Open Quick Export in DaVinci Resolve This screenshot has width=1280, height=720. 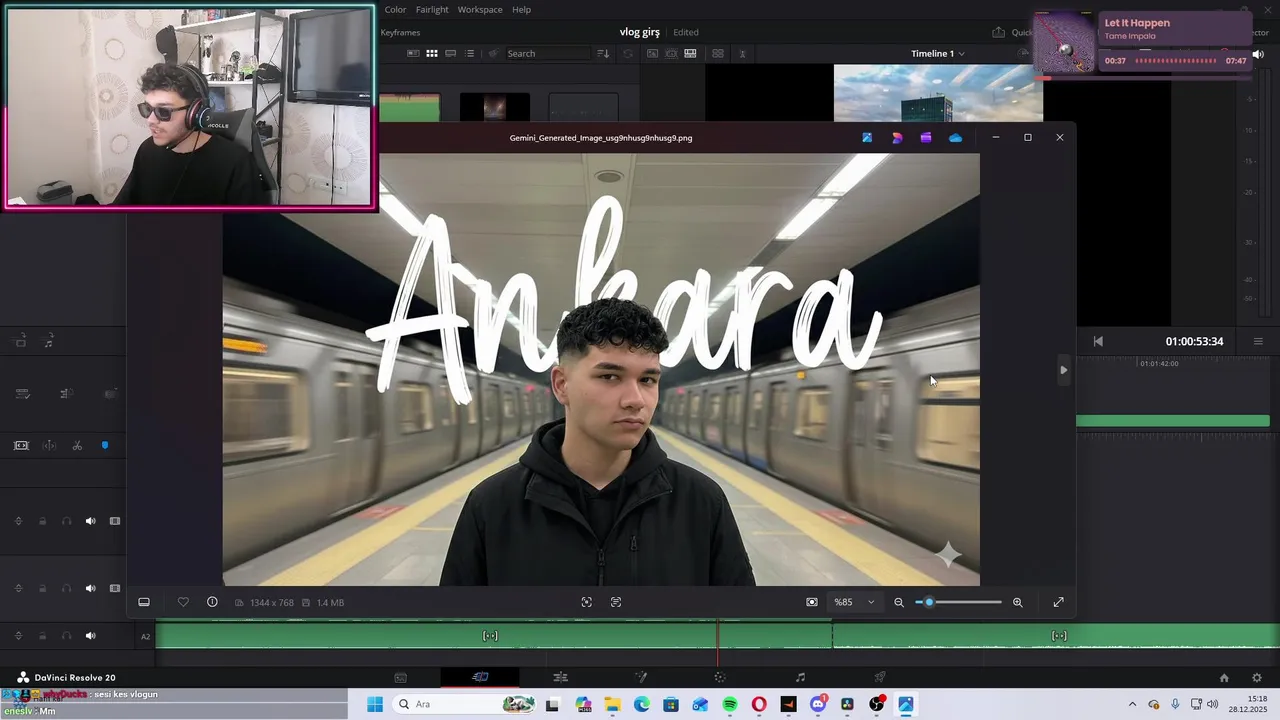1012,32
